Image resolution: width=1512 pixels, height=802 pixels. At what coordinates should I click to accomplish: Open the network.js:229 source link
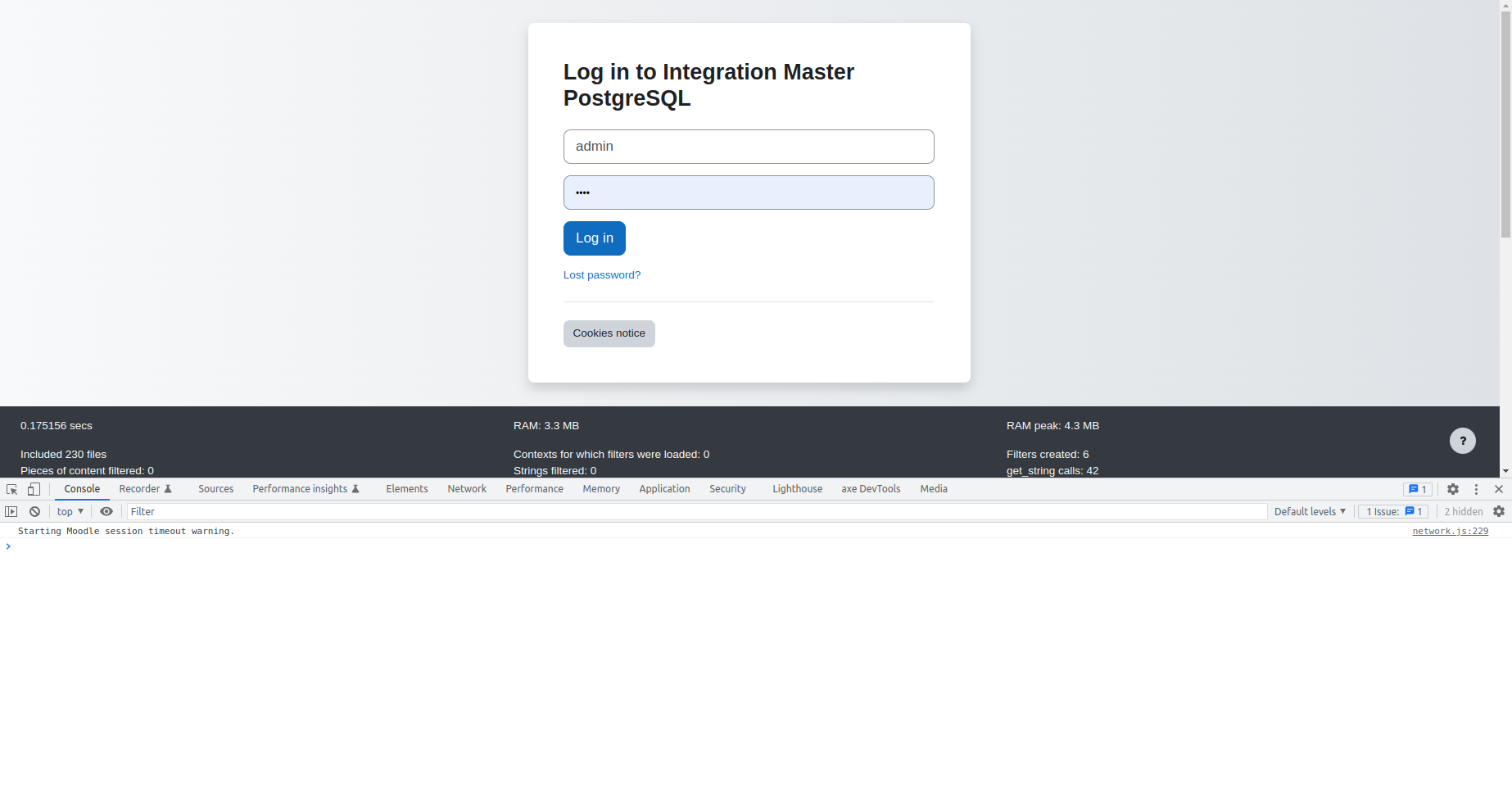pyautogui.click(x=1451, y=532)
